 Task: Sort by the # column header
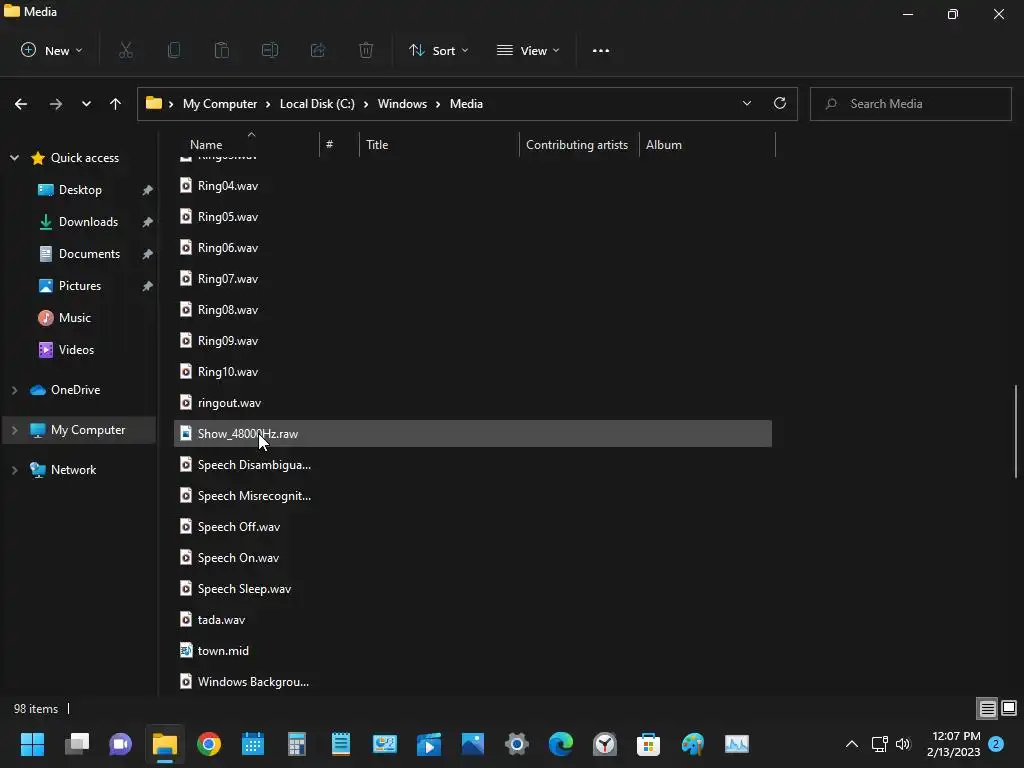pyautogui.click(x=339, y=144)
